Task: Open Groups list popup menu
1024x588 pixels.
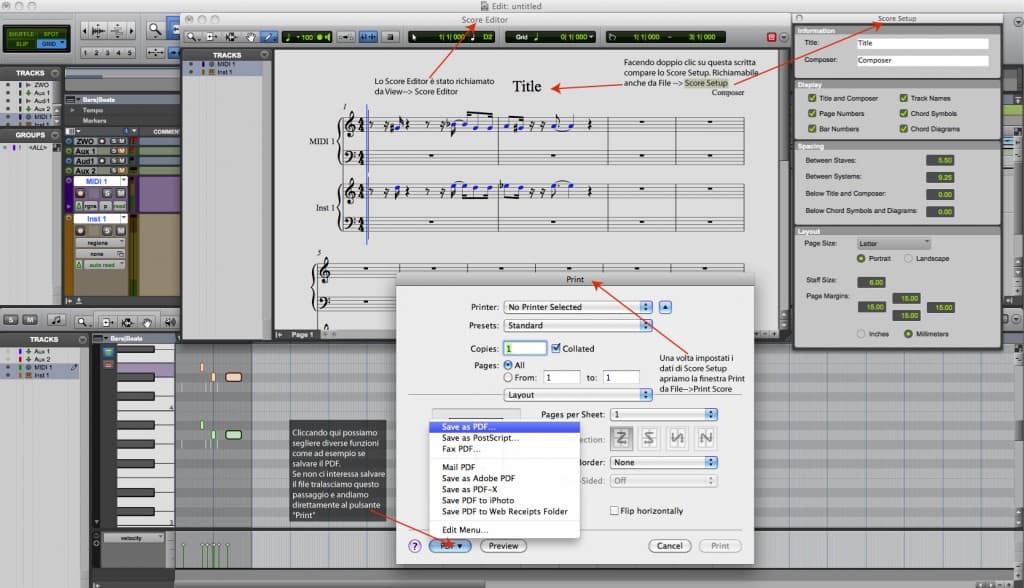Action: pos(55,135)
